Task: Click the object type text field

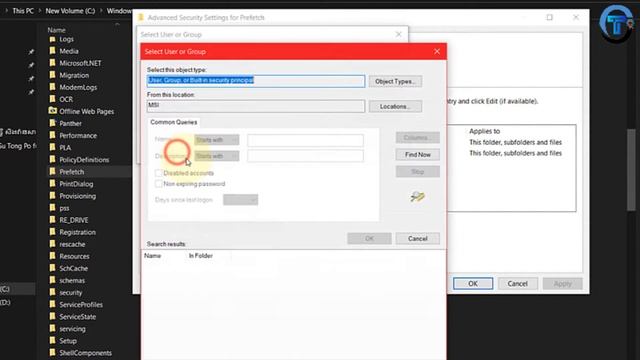Action: [256, 80]
